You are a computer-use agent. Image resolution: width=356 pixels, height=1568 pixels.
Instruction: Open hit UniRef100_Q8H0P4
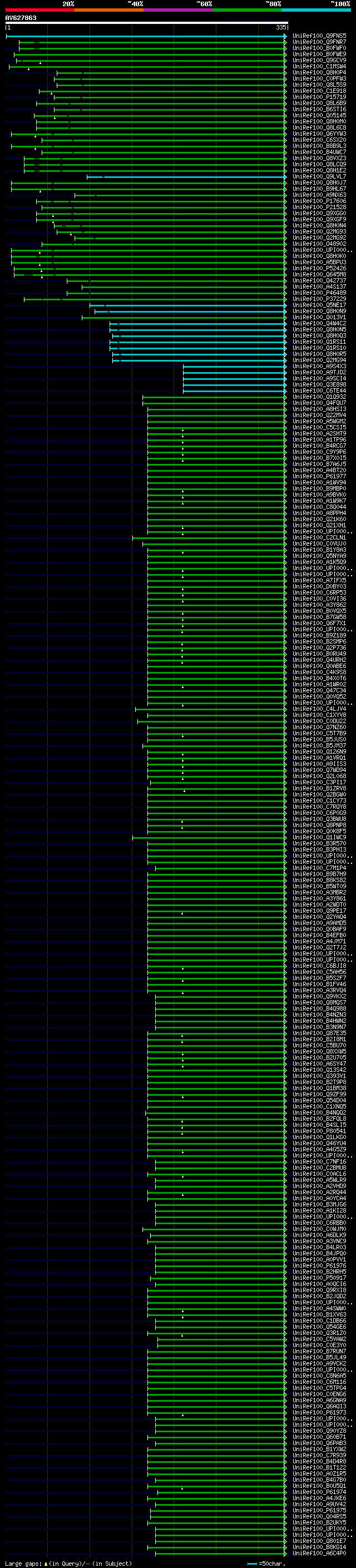(x=319, y=72)
